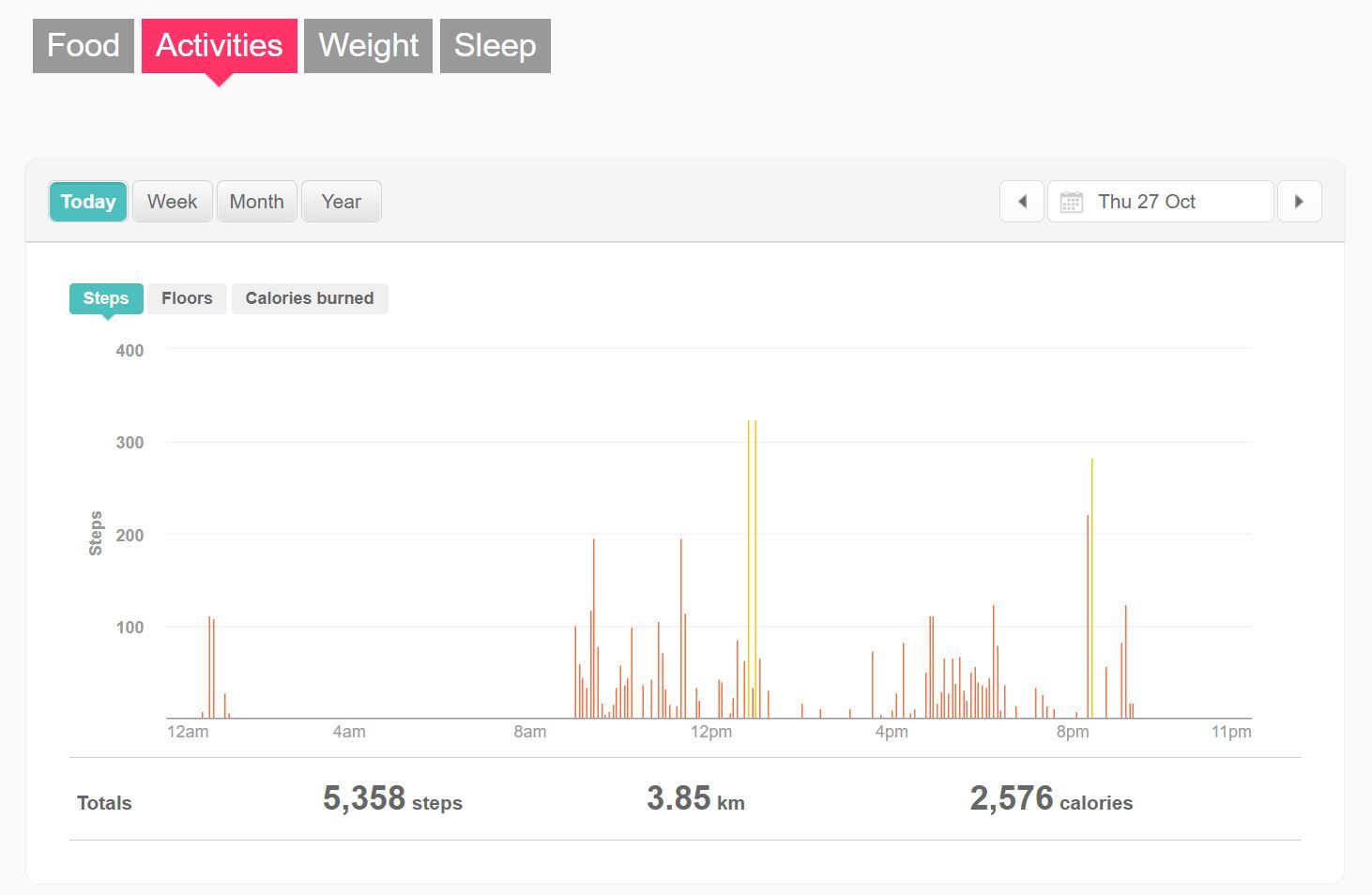Click the Weight section link
The width and height of the screenshot is (1372, 895).
[x=367, y=44]
